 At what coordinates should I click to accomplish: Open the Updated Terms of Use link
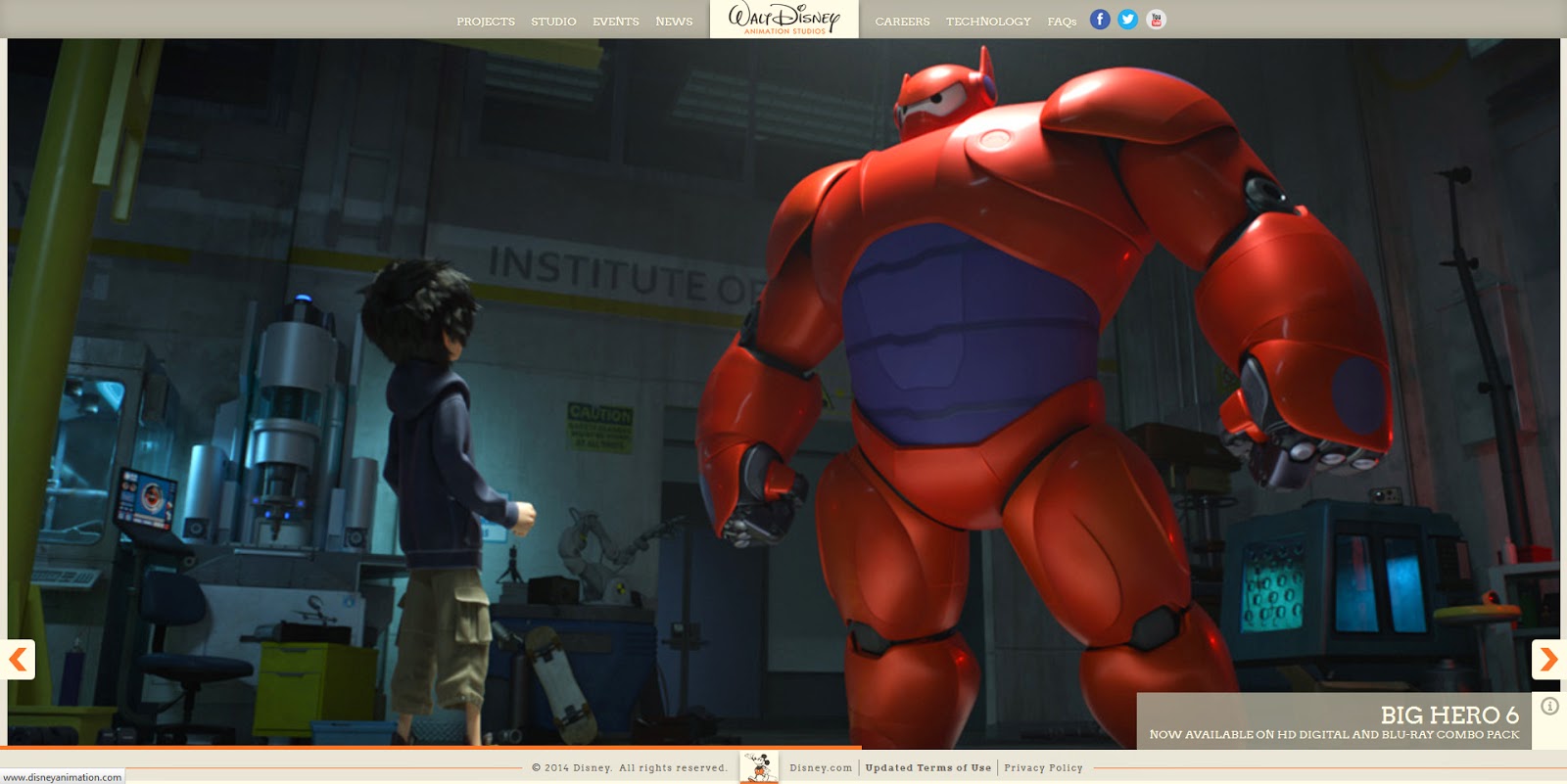click(x=928, y=768)
